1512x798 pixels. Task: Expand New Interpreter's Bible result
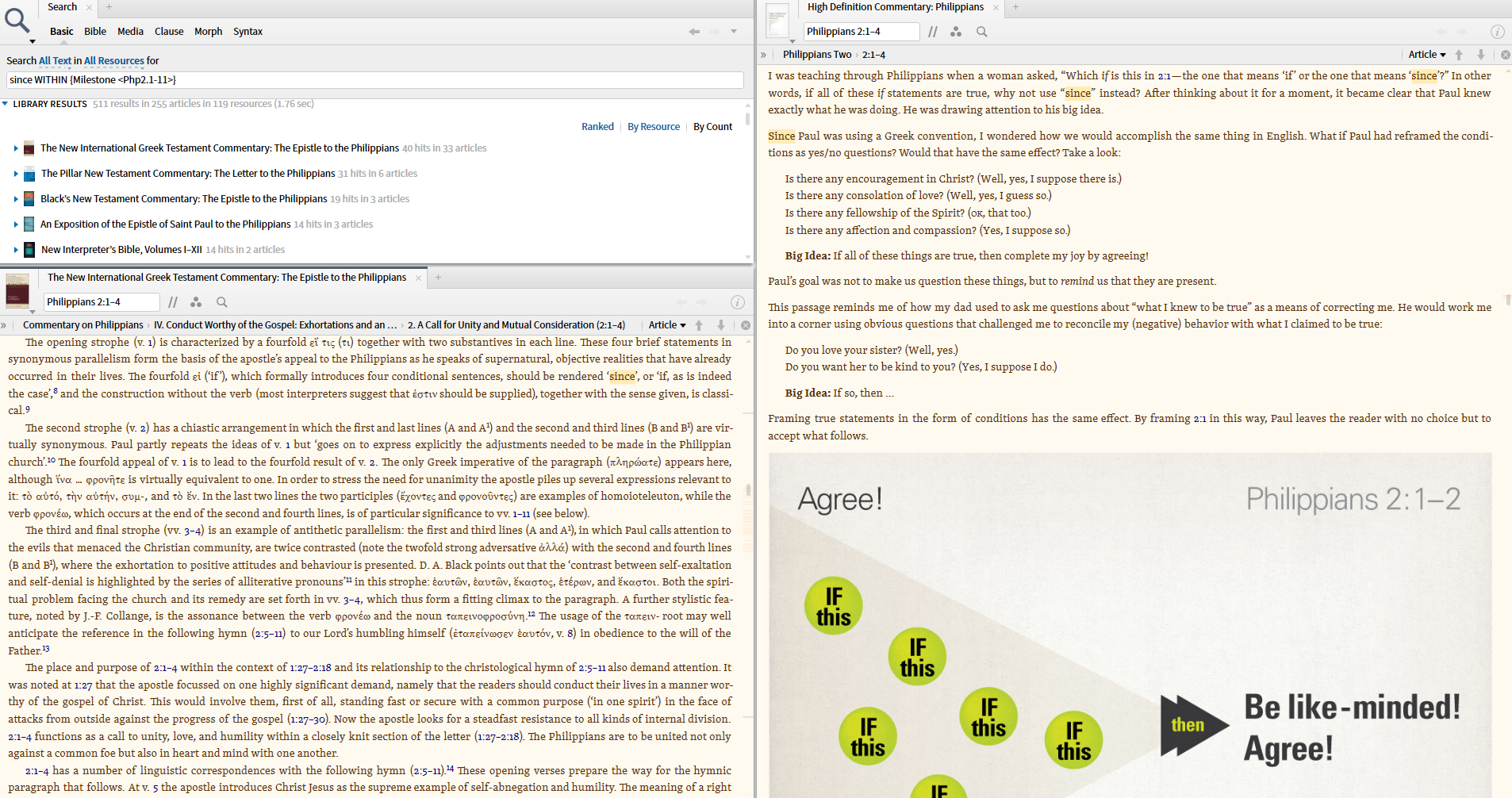click(x=15, y=250)
